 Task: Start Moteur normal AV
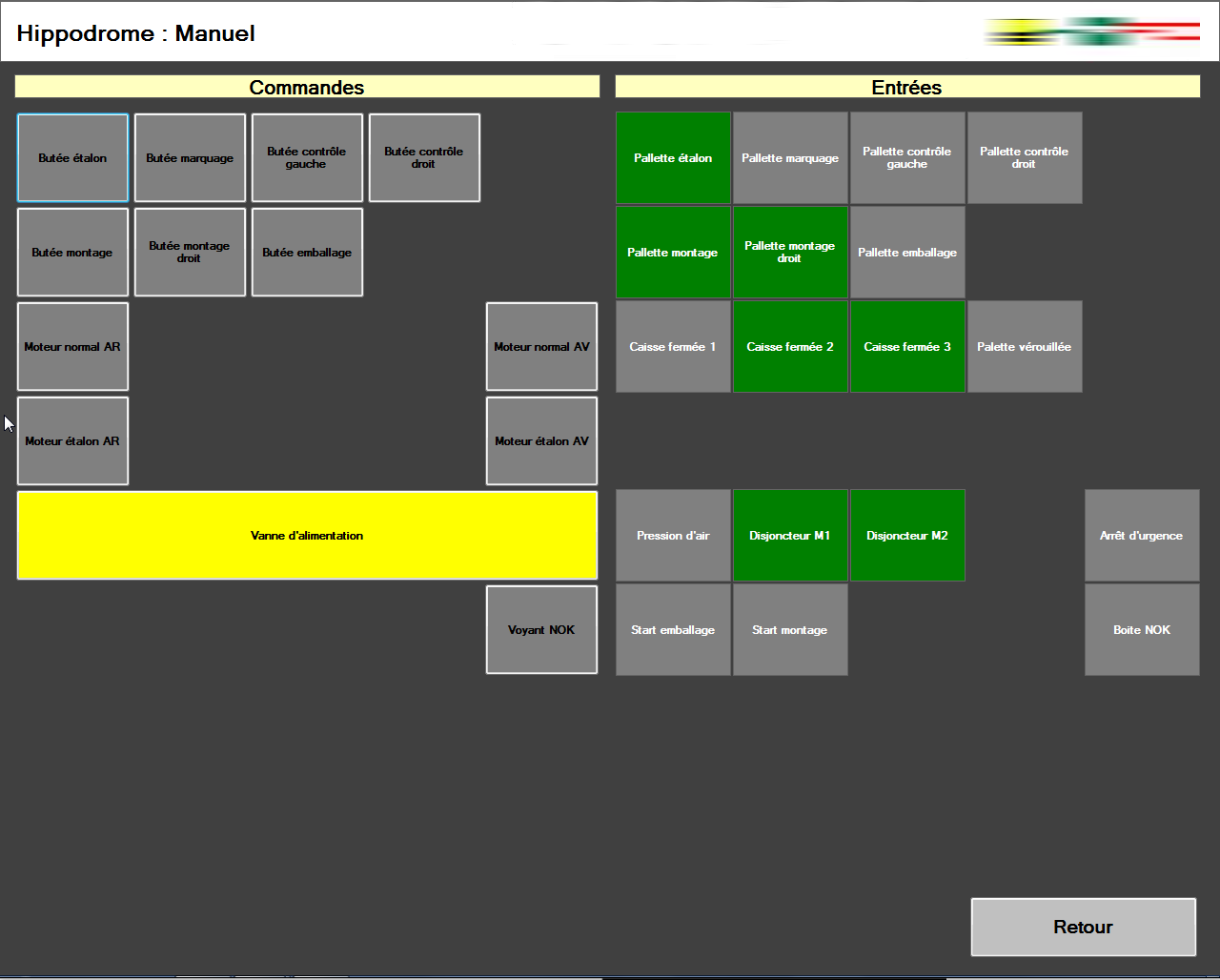[x=541, y=347]
